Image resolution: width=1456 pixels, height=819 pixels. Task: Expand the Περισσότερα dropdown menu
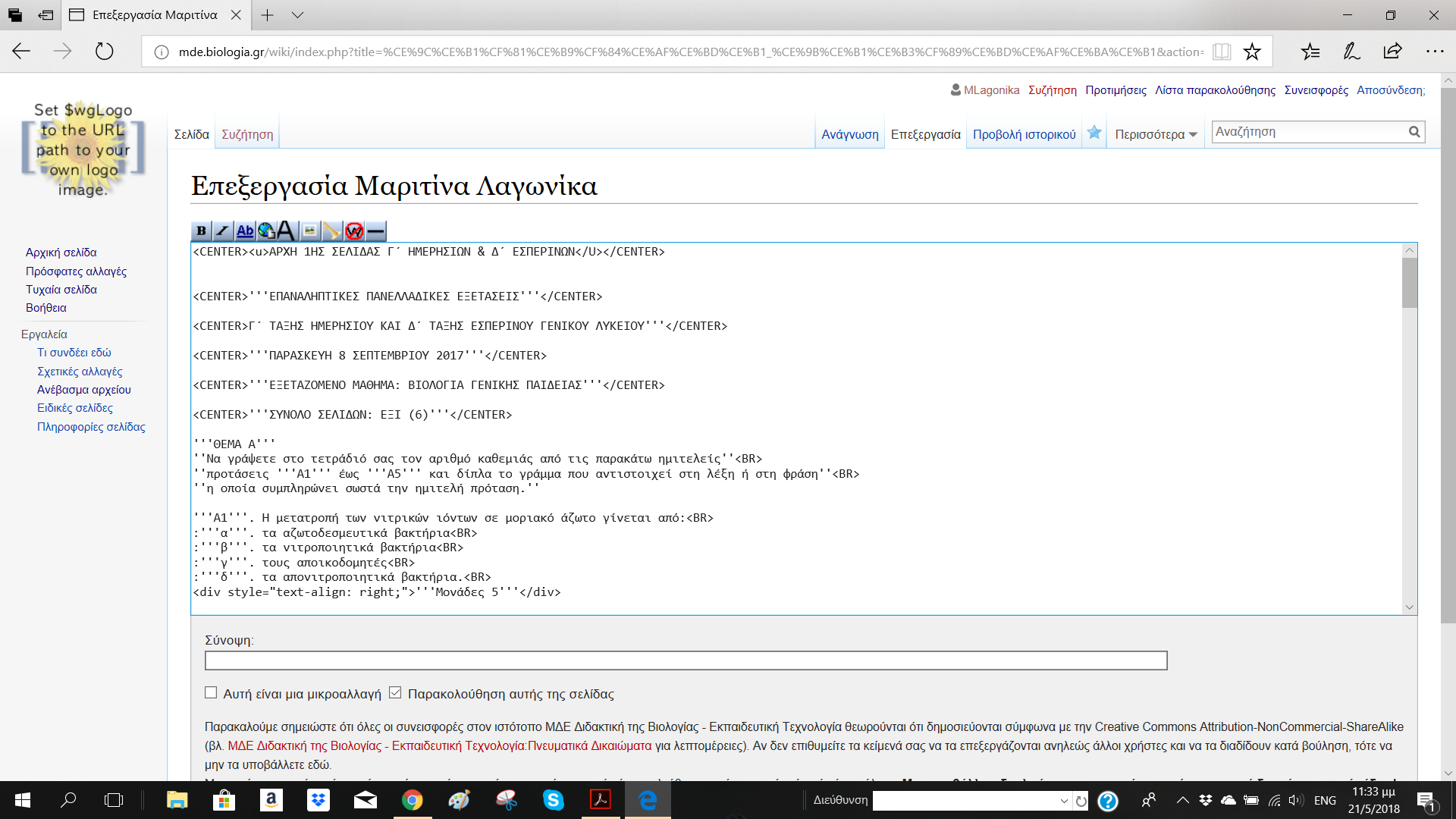coord(1155,134)
